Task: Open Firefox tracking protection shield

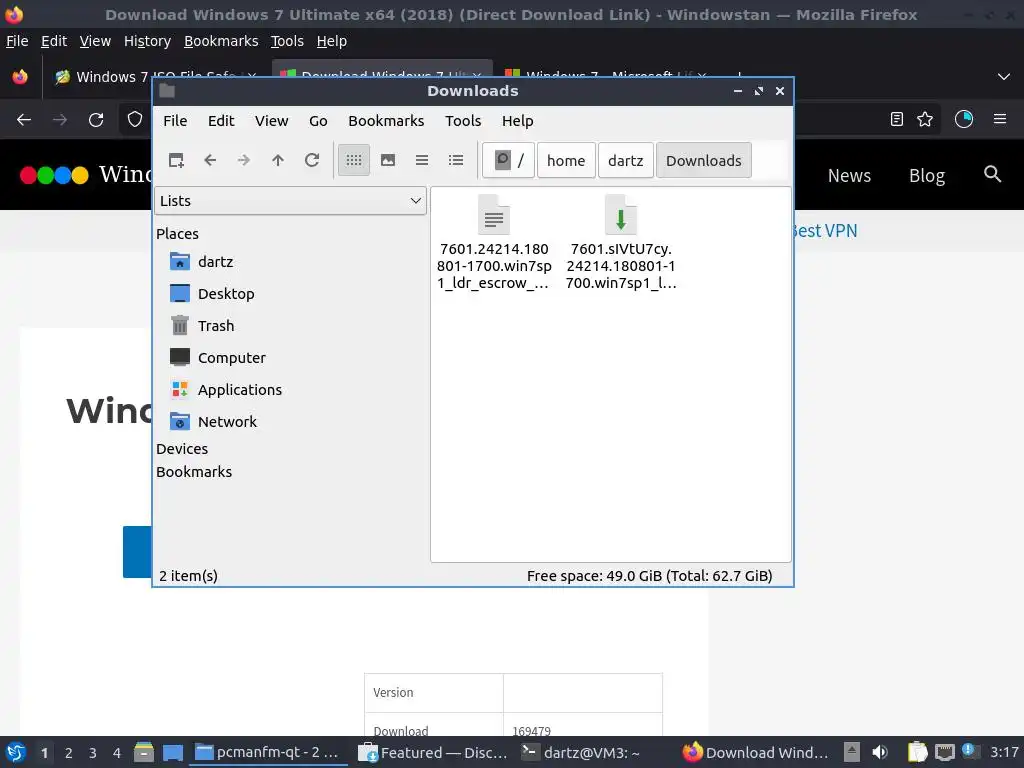Action: (135, 120)
